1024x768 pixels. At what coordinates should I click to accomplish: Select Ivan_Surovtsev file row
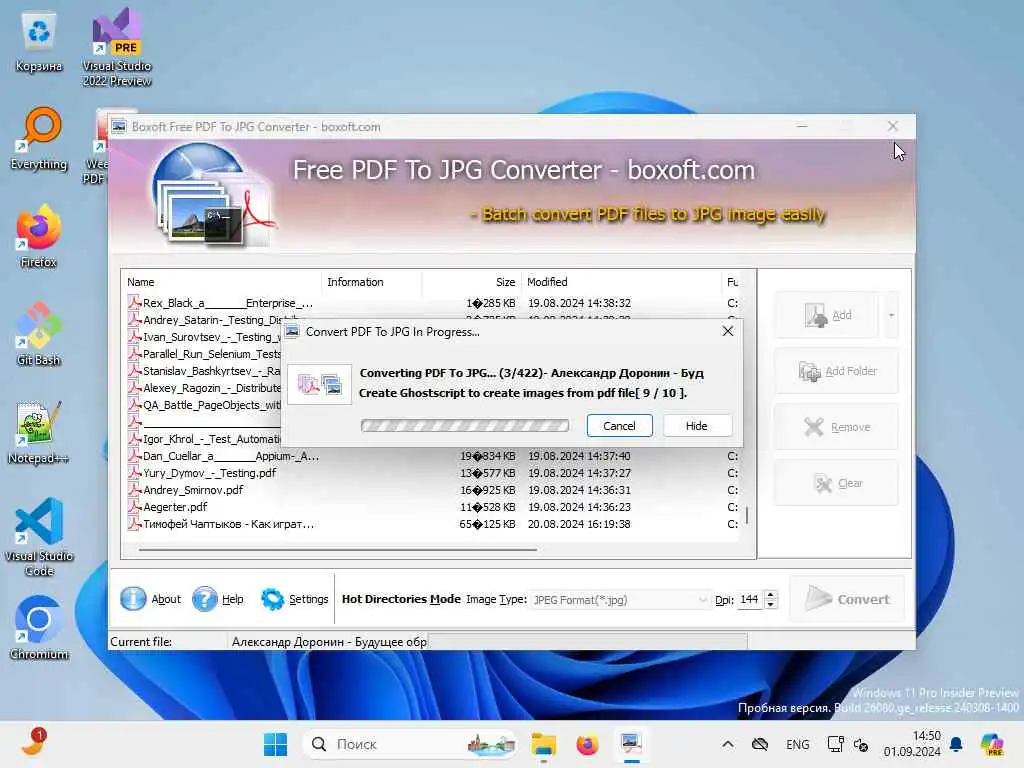click(204, 337)
